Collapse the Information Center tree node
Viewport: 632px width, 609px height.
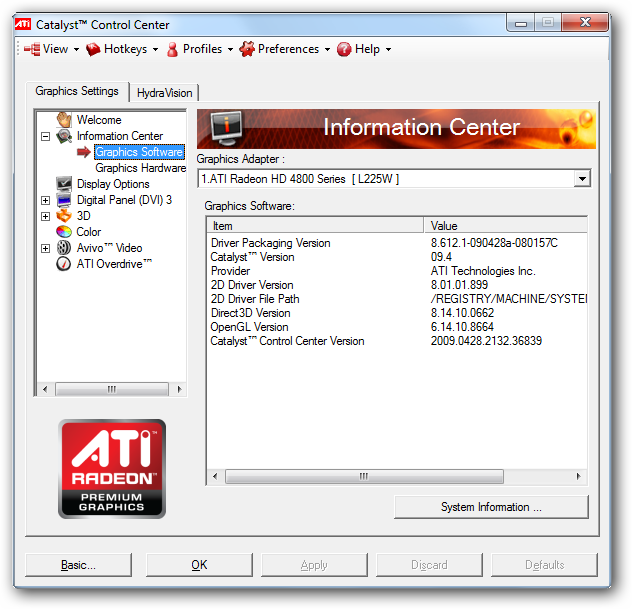(x=46, y=136)
